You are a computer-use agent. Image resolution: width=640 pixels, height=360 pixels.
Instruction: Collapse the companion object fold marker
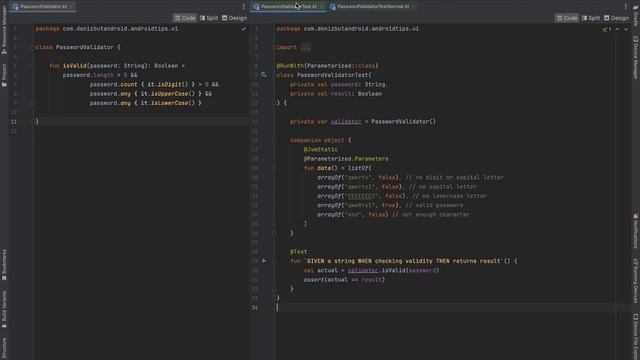point(274,140)
